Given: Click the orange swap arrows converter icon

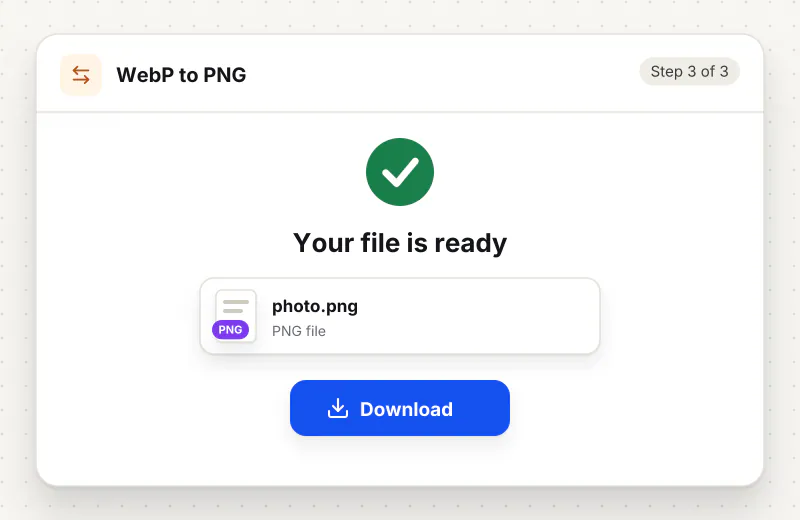Looking at the screenshot, I should point(81,75).
